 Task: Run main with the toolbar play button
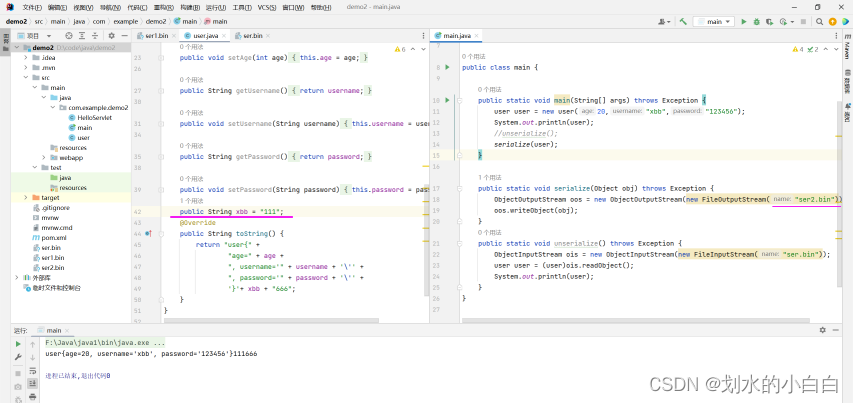(744, 22)
